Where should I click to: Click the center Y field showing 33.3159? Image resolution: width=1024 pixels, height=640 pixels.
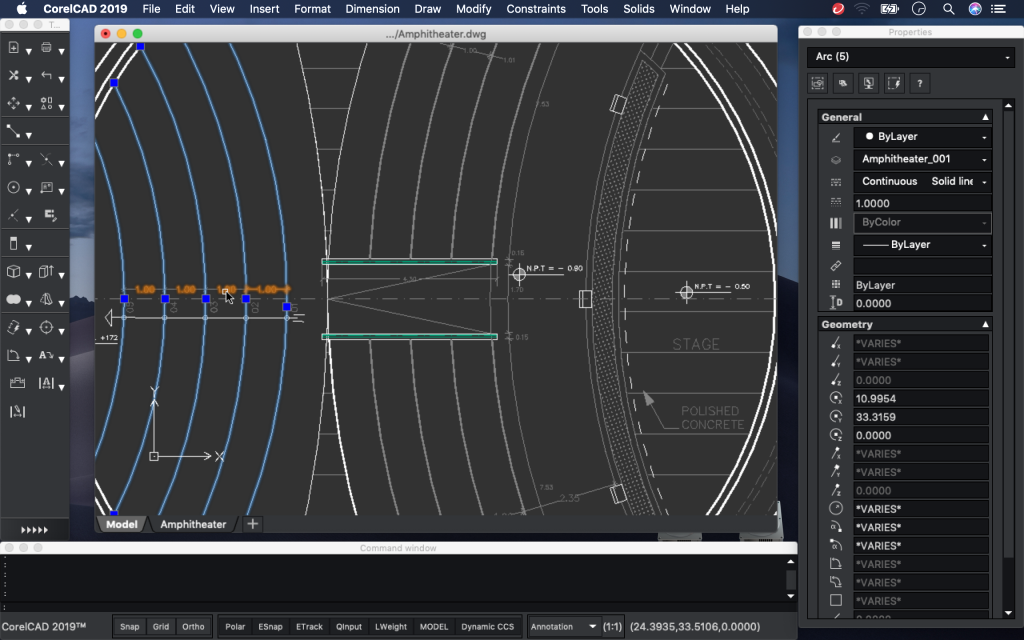pyautogui.click(x=921, y=417)
